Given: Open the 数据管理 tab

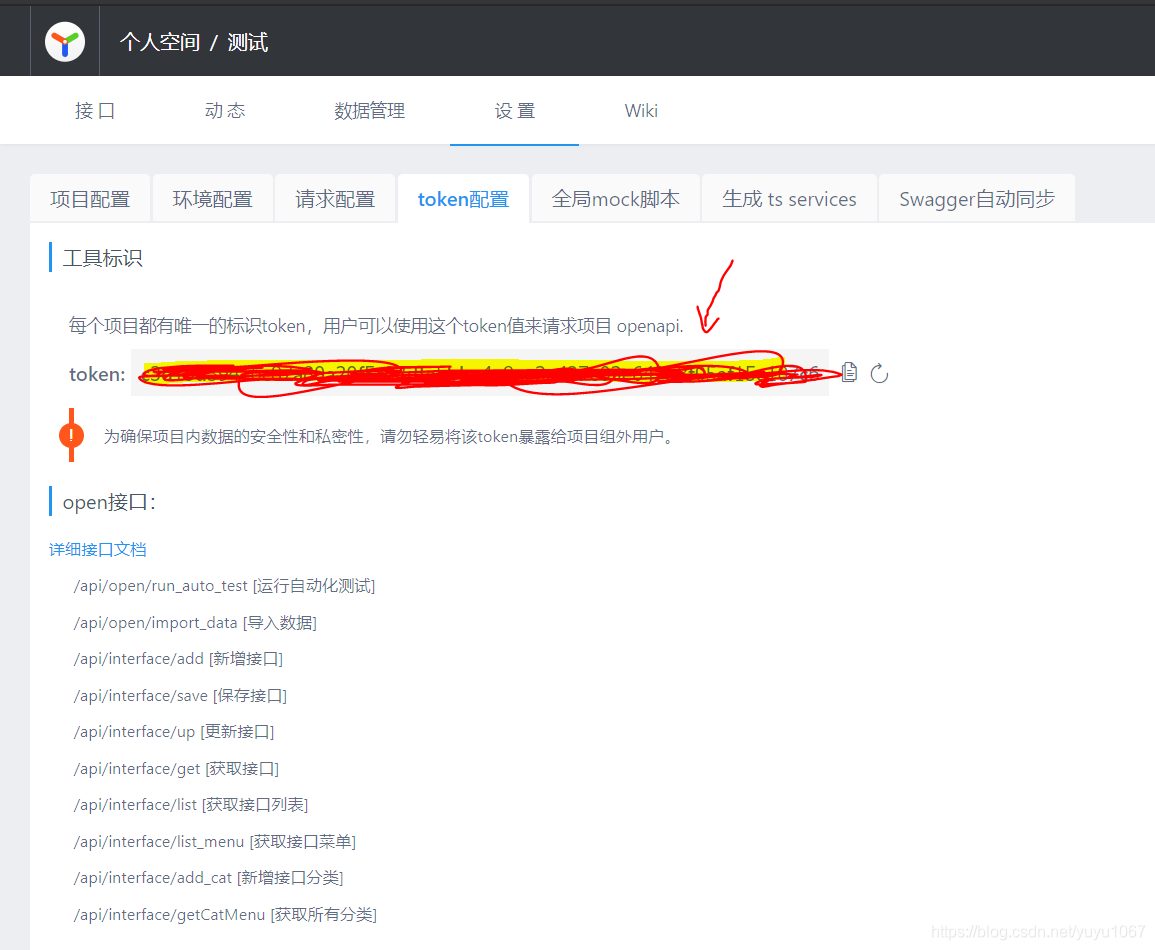Looking at the screenshot, I should click(369, 110).
